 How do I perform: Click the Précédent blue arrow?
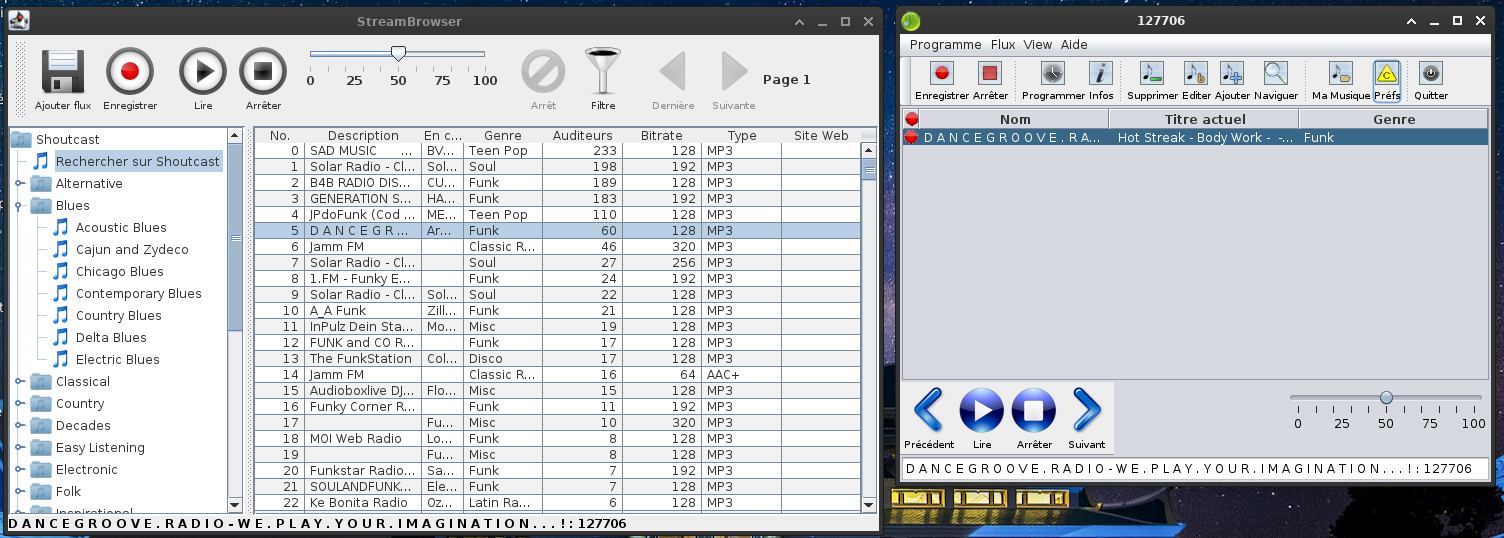pyautogui.click(x=929, y=410)
